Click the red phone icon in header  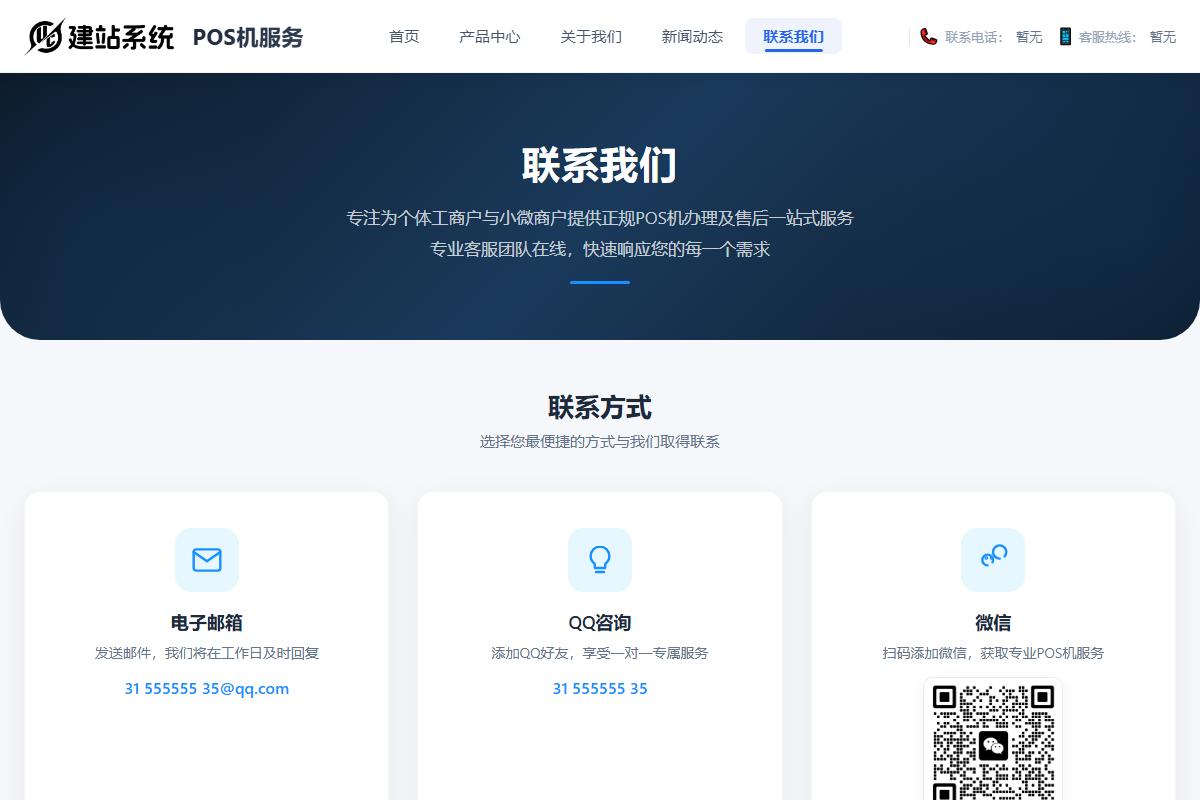click(x=929, y=37)
